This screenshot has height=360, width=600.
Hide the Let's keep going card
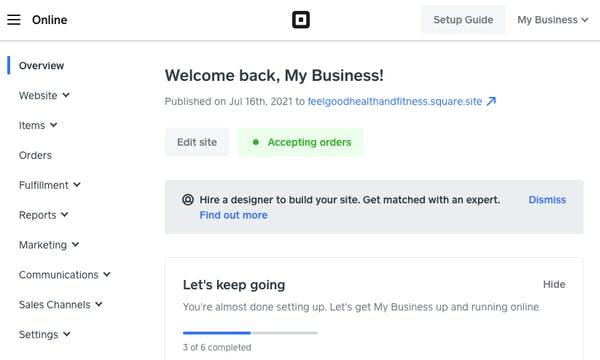pyautogui.click(x=554, y=284)
